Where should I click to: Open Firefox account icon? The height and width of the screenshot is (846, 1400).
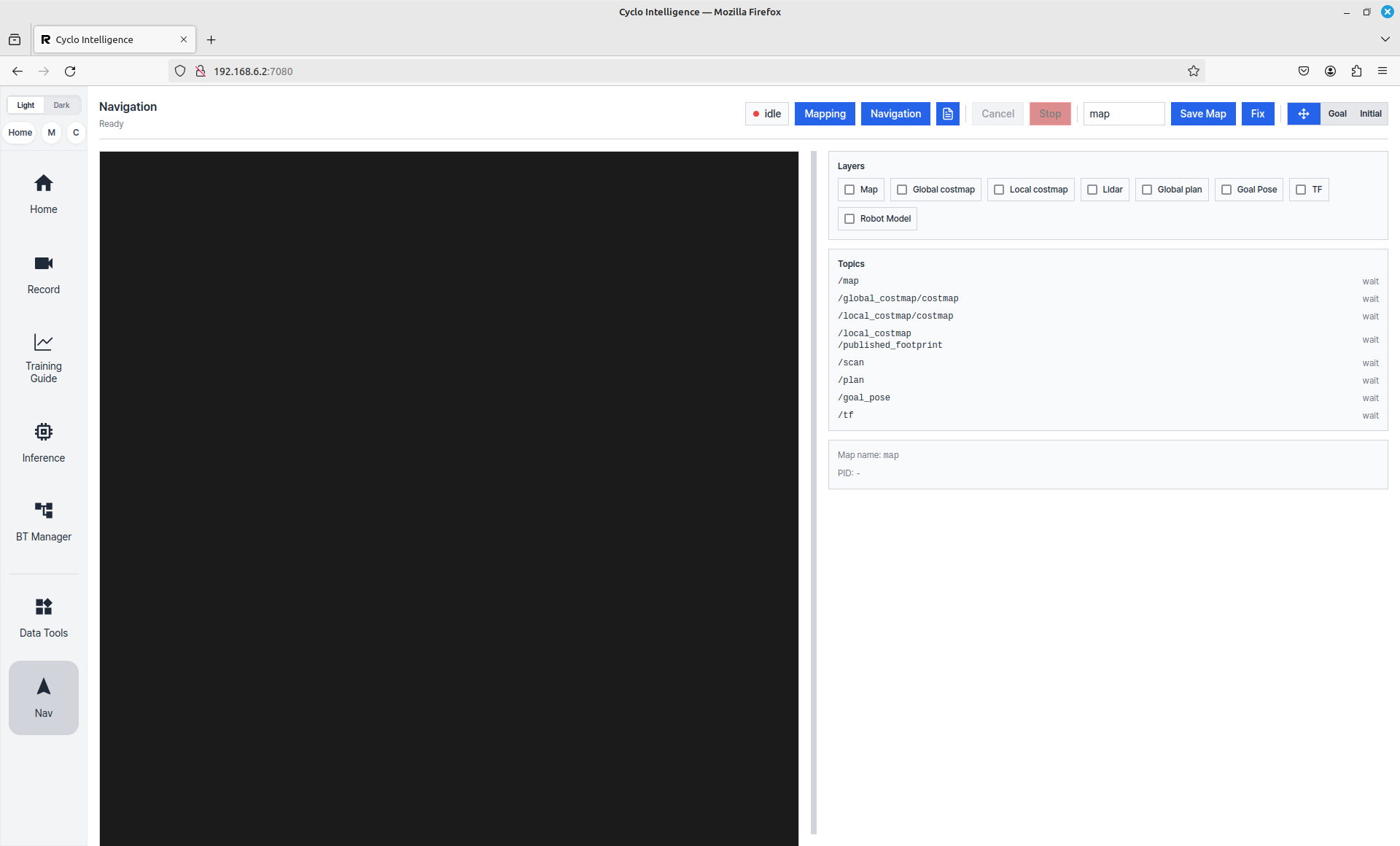click(x=1330, y=71)
